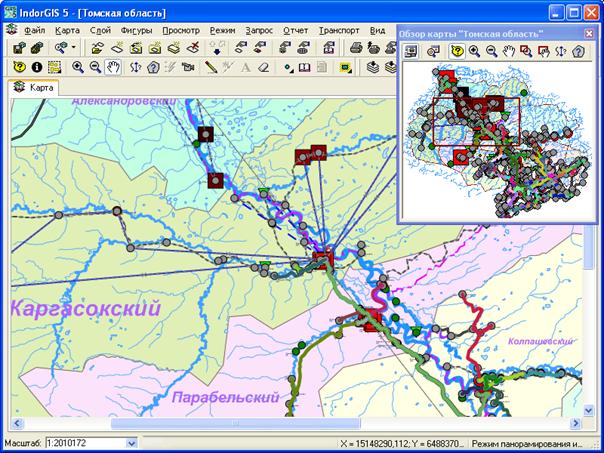Click the zoom in magnifier in main toolbar
This screenshot has height=453, width=604.
(78, 67)
